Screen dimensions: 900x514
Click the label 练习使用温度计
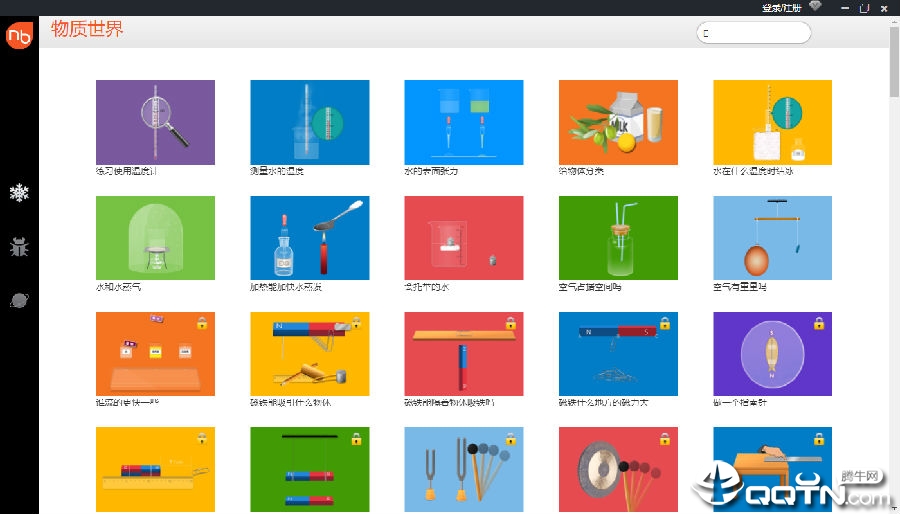[126, 171]
